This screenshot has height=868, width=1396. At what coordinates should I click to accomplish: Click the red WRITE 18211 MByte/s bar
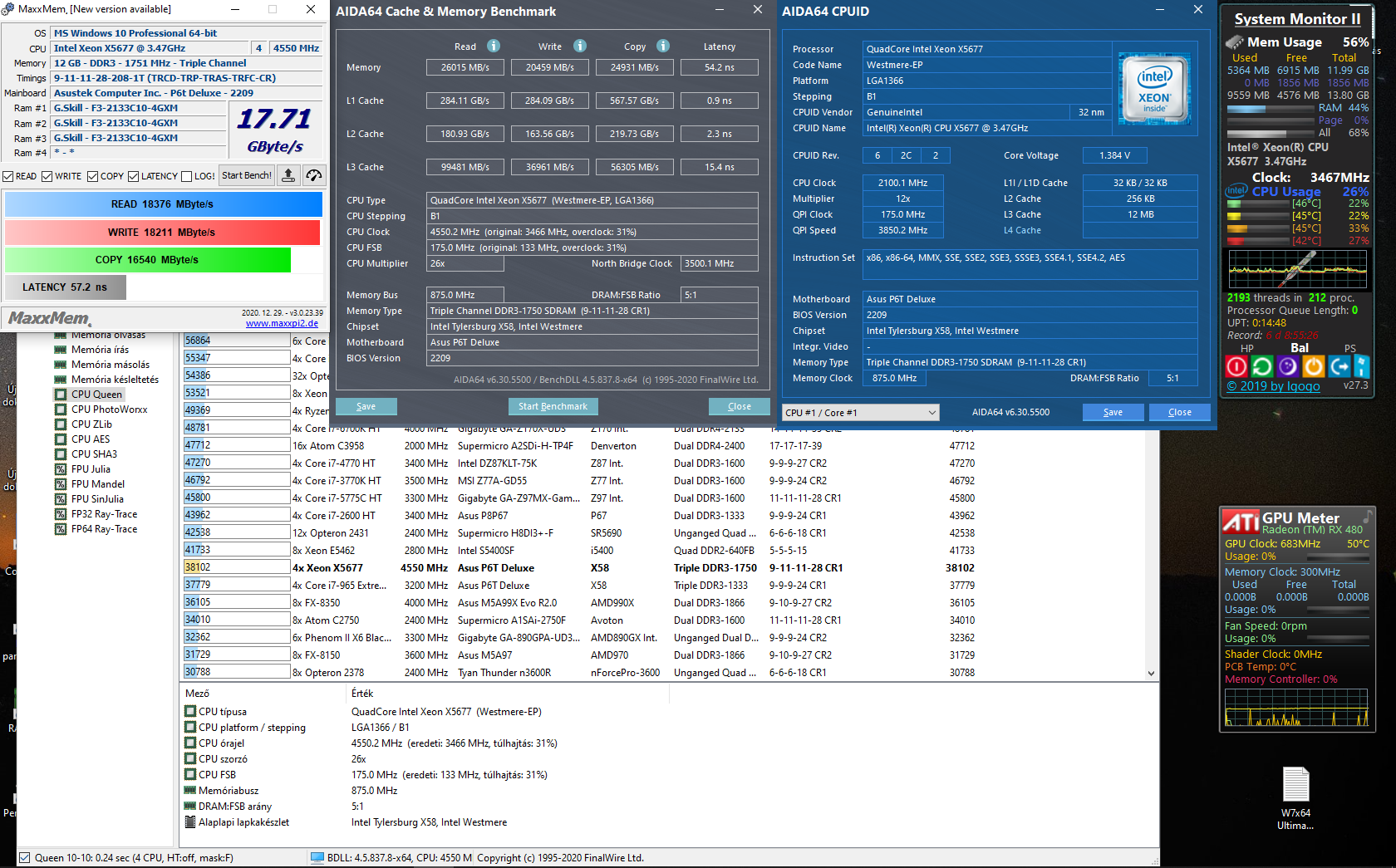(162, 233)
